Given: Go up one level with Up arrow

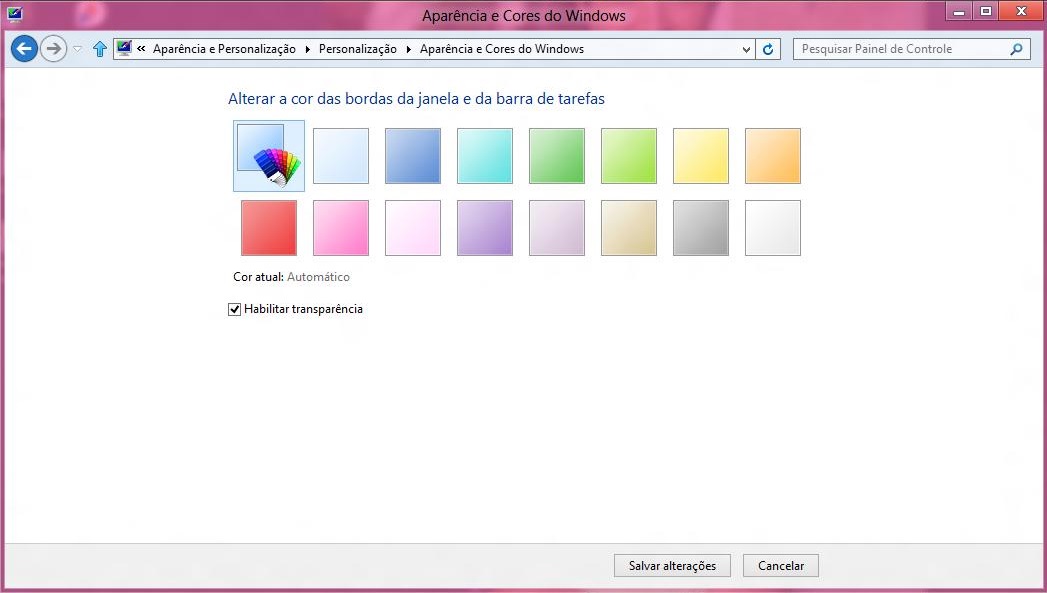Looking at the screenshot, I should click(x=99, y=49).
